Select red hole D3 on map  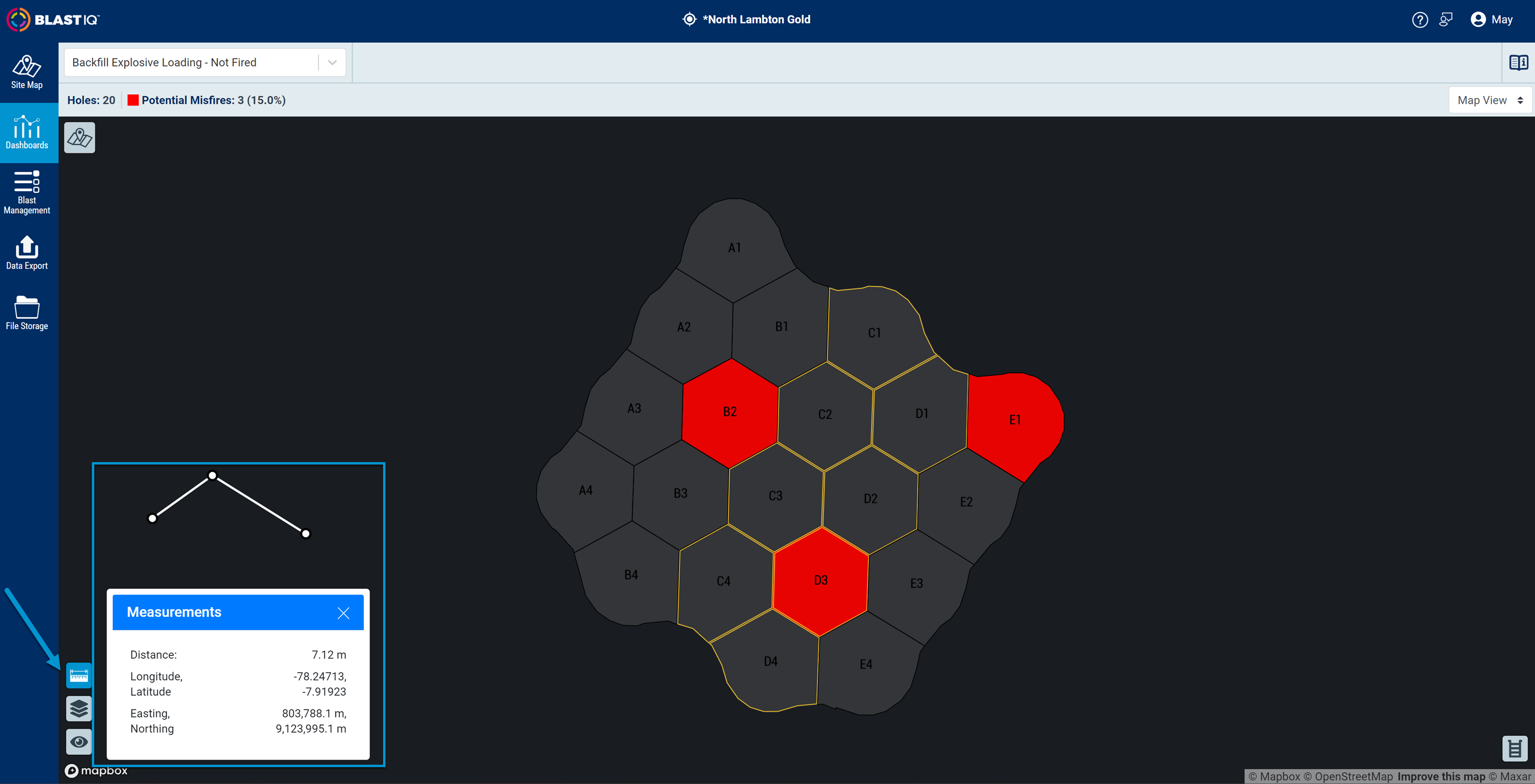click(820, 581)
